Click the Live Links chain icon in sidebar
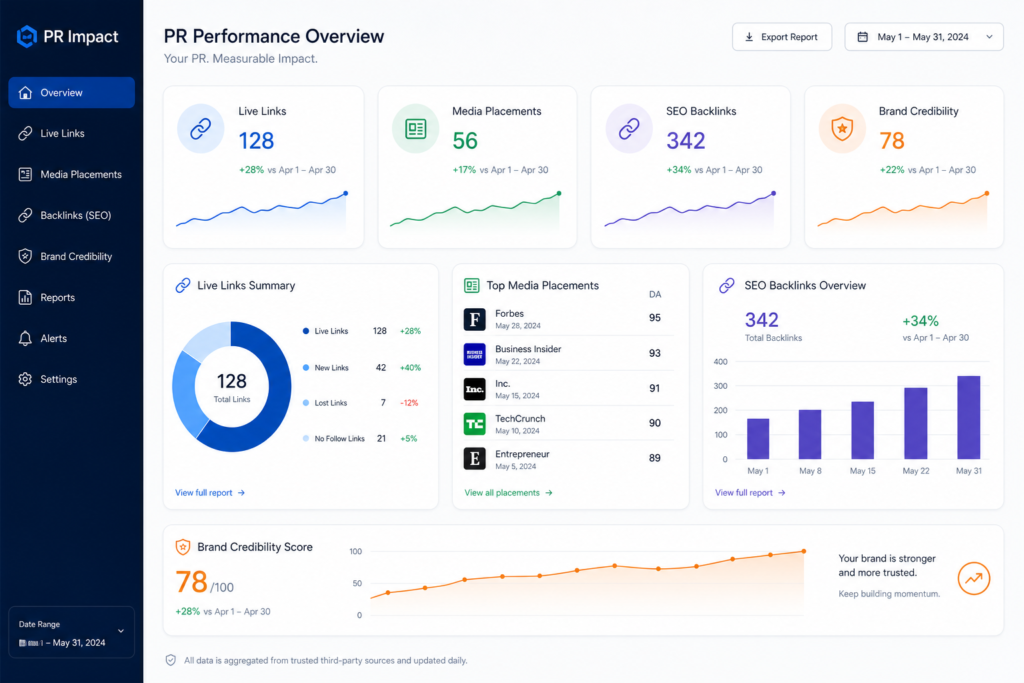The height and width of the screenshot is (683, 1024). point(25,133)
